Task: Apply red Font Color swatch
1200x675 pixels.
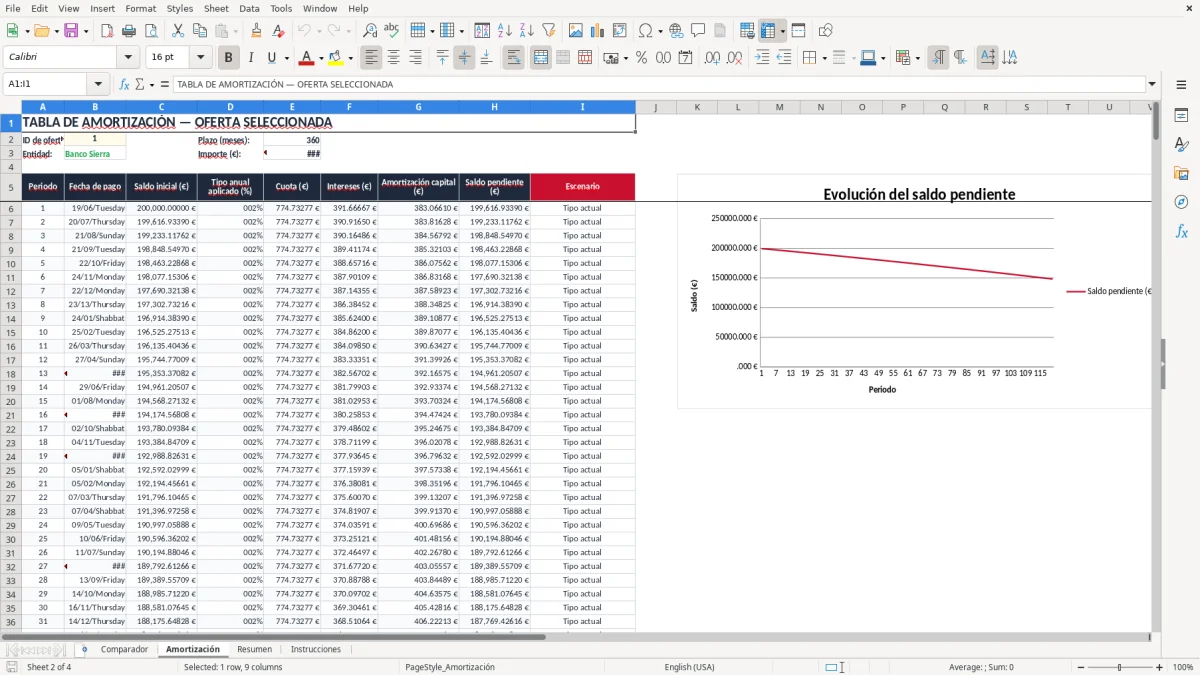Action: (x=307, y=58)
